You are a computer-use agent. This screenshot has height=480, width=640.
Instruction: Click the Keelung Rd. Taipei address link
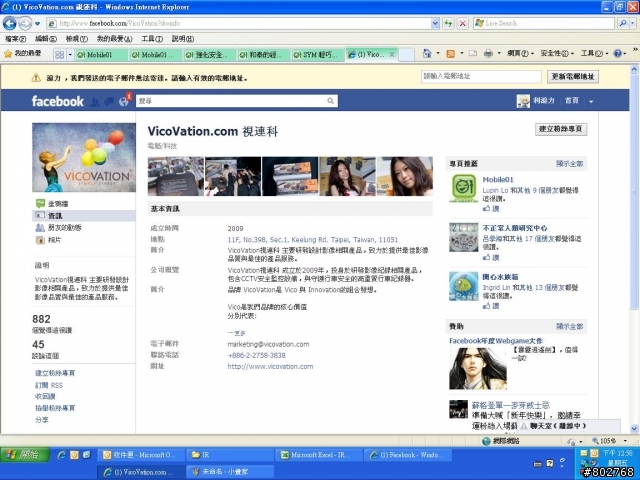[x=313, y=240]
